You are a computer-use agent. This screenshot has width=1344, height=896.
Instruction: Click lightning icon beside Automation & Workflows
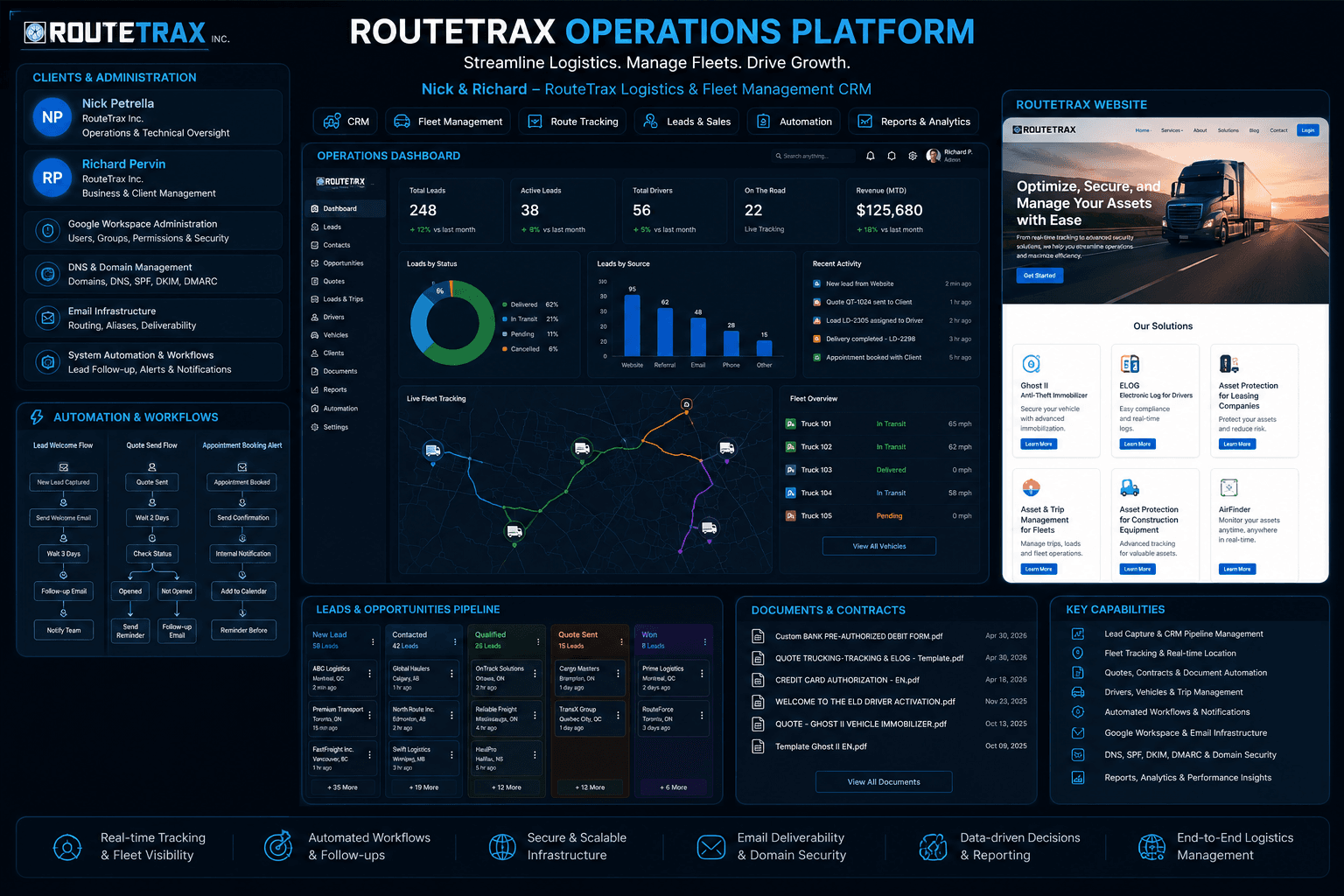coord(37,417)
